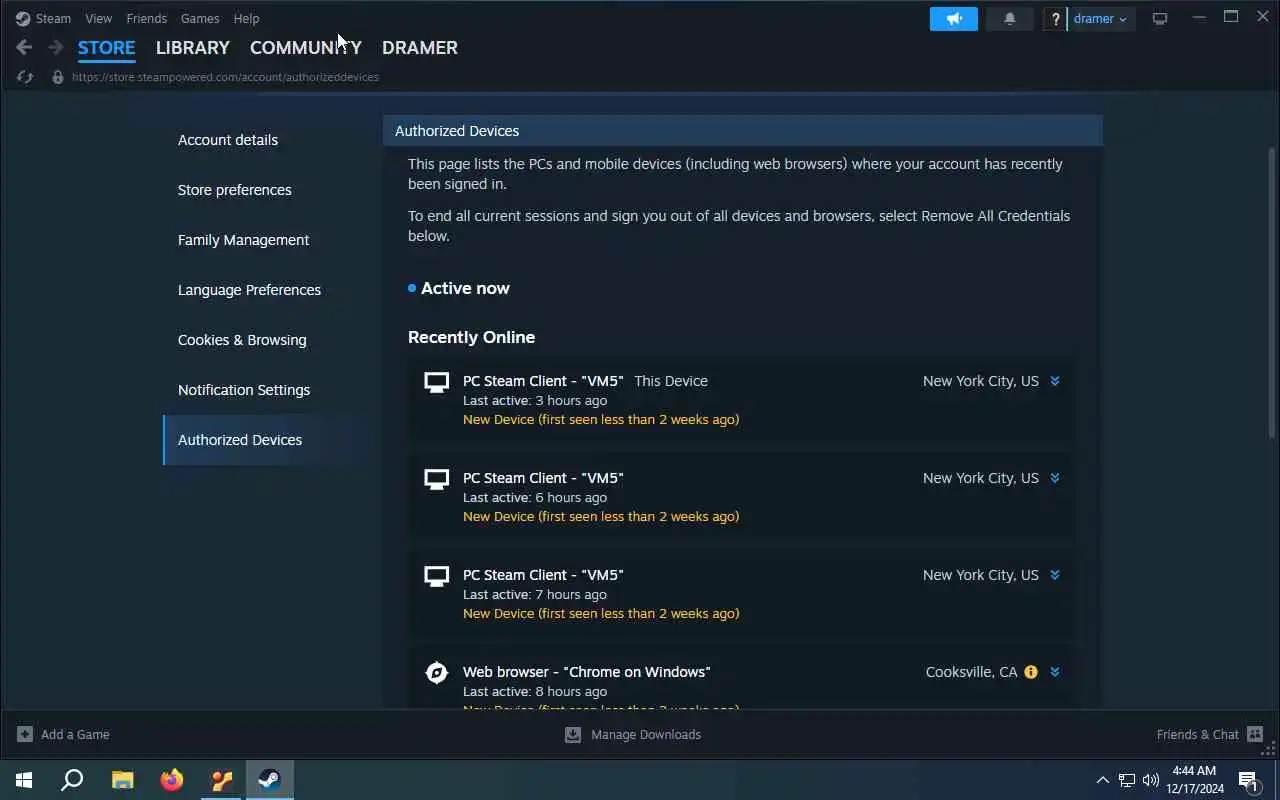
Task: Click the Friends & Chat people icon
Action: (x=1255, y=734)
